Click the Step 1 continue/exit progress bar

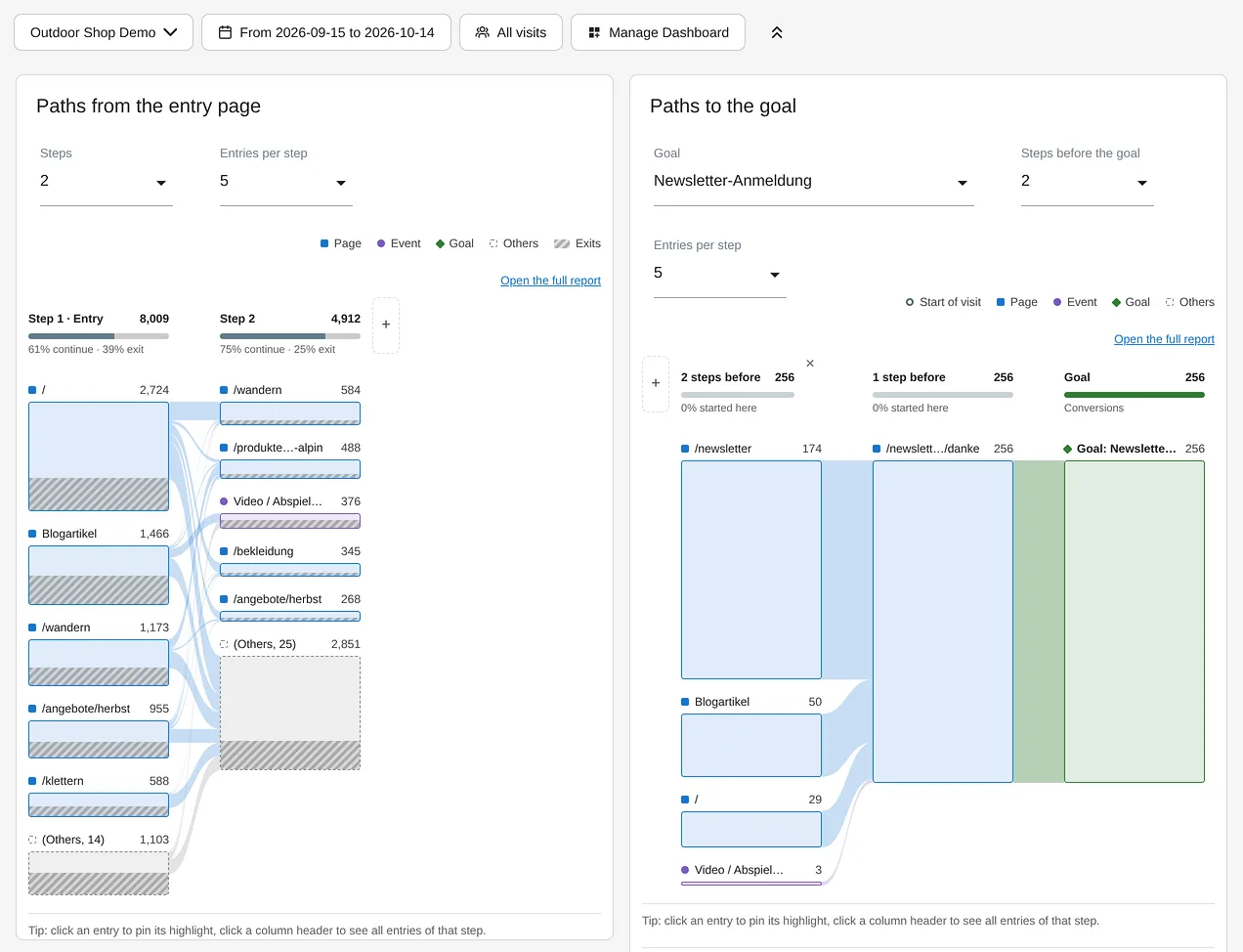coord(99,336)
